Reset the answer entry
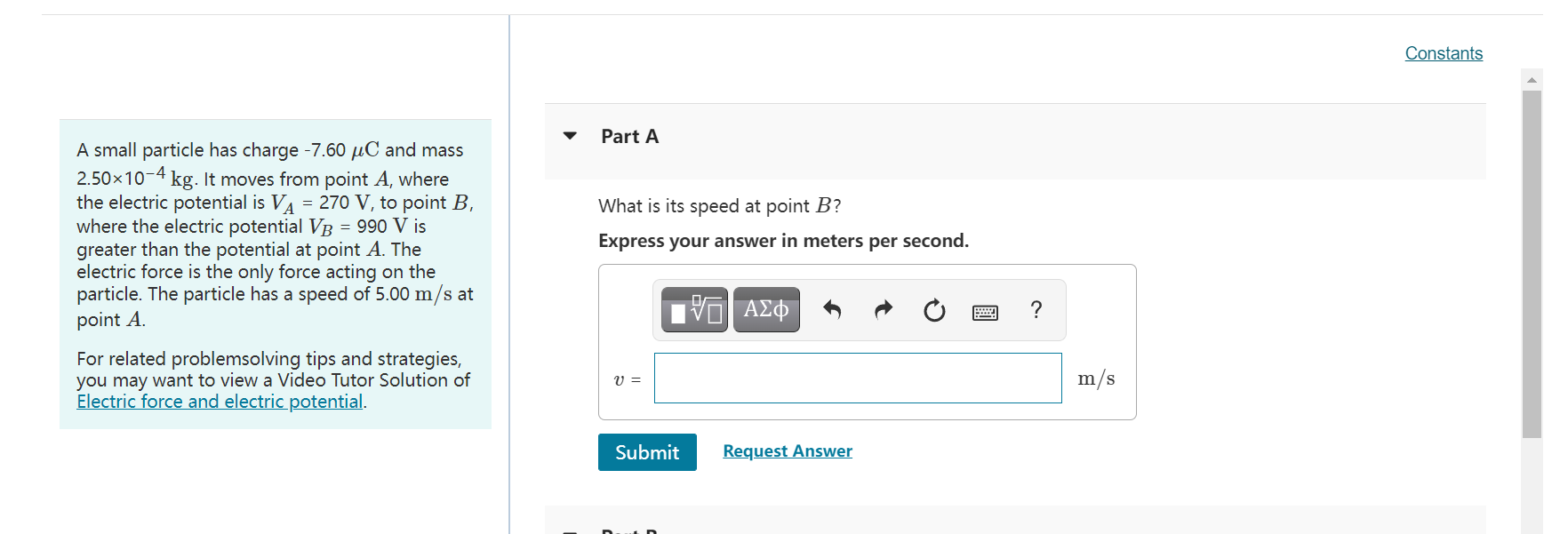This screenshot has height=534, width=1568. click(x=932, y=309)
